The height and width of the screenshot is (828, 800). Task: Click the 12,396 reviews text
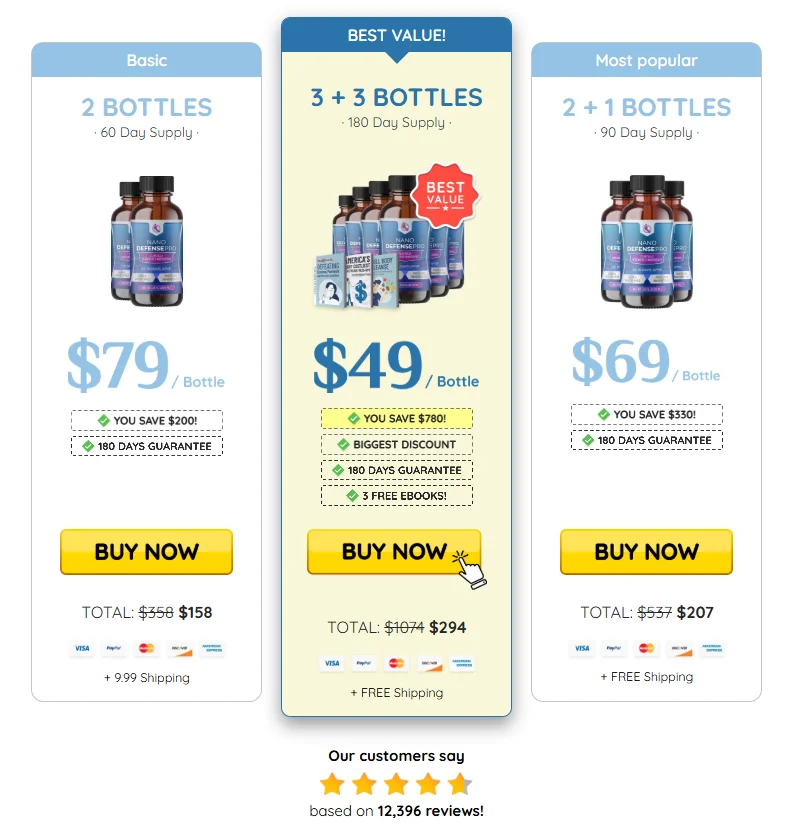pyautogui.click(x=430, y=811)
